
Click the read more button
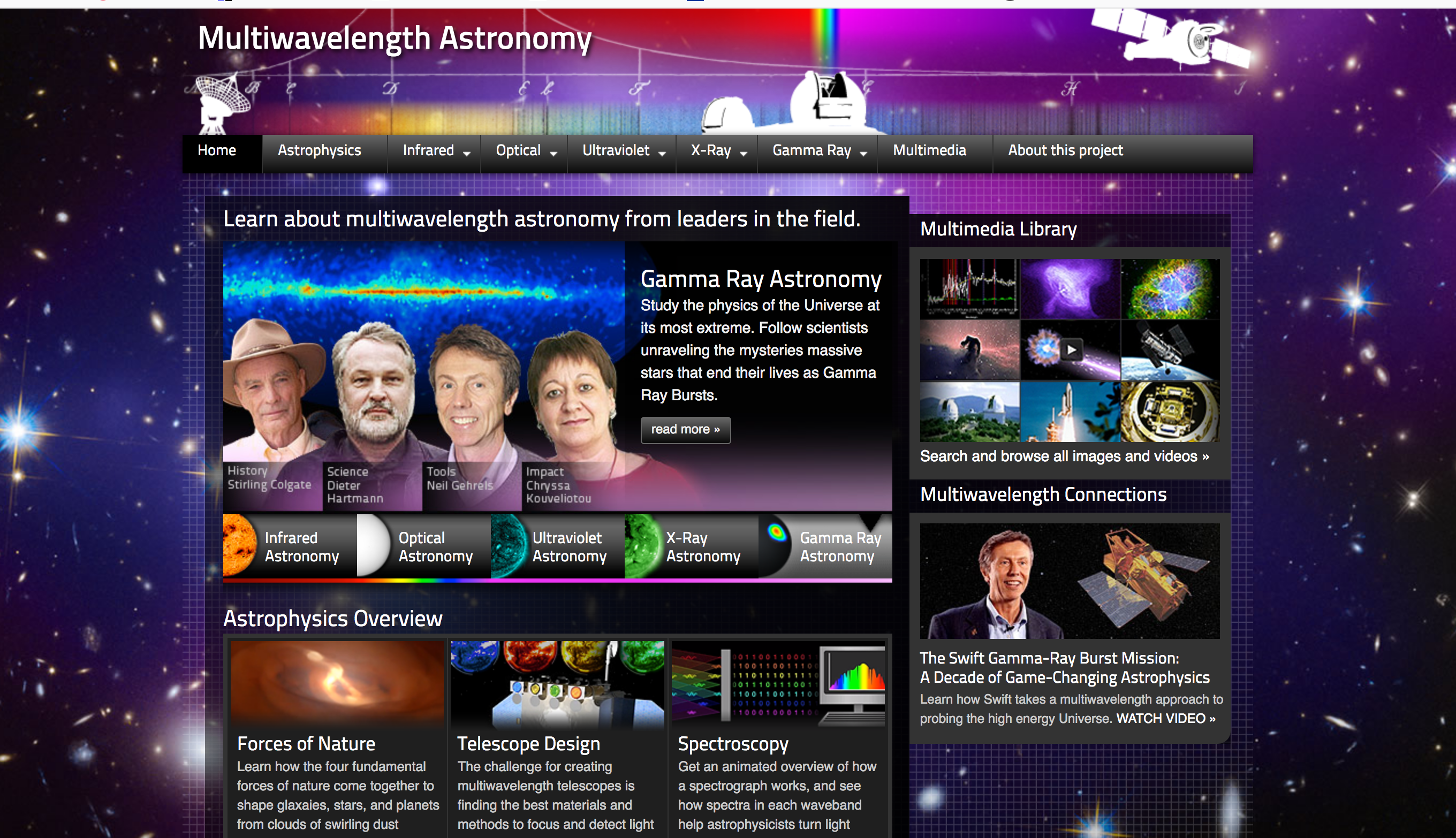pyautogui.click(x=685, y=429)
